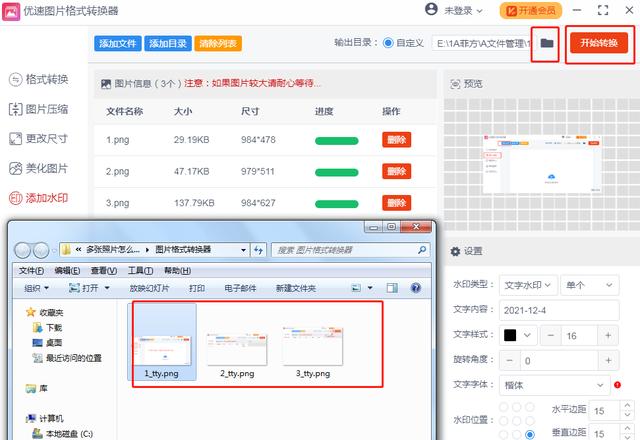Screen dimensions: 640x440
Task: Open 桌面 in Explorer favorites
Action: pyautogui.click(x=48, y=342)
